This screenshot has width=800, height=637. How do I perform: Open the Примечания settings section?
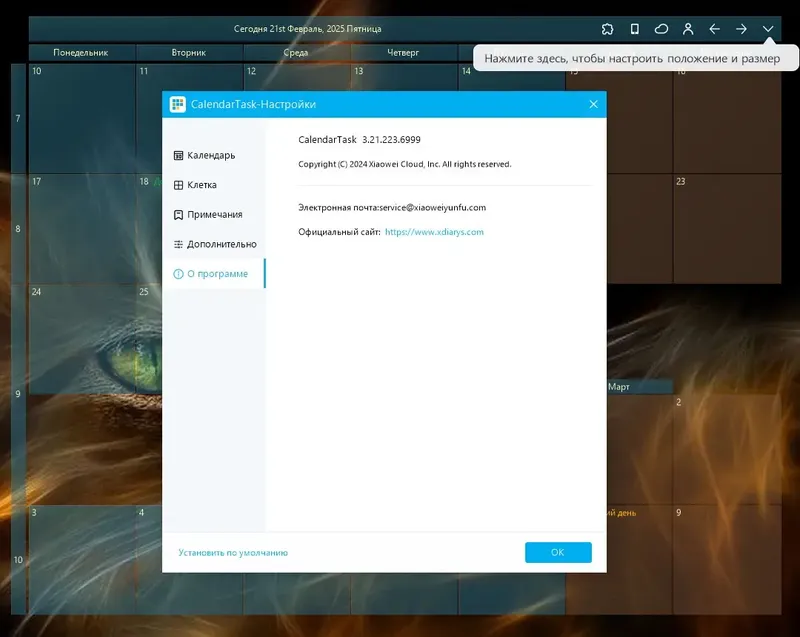(x=214, y=215)
